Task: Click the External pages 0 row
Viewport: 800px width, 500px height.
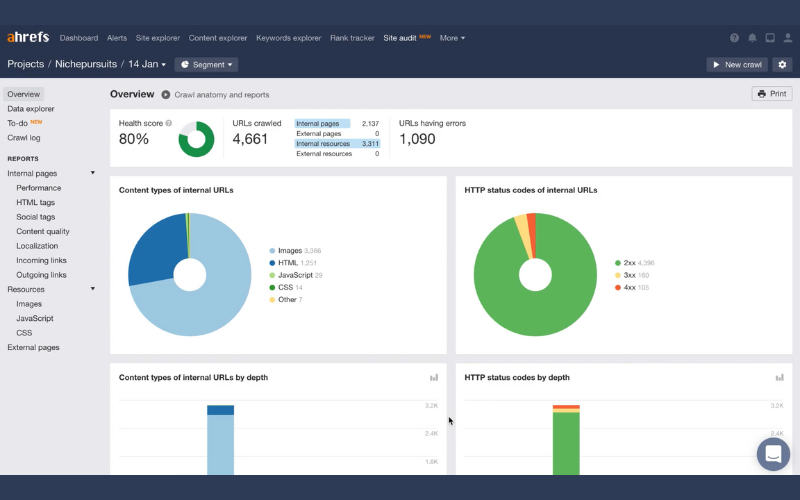Action: [337, 134]
